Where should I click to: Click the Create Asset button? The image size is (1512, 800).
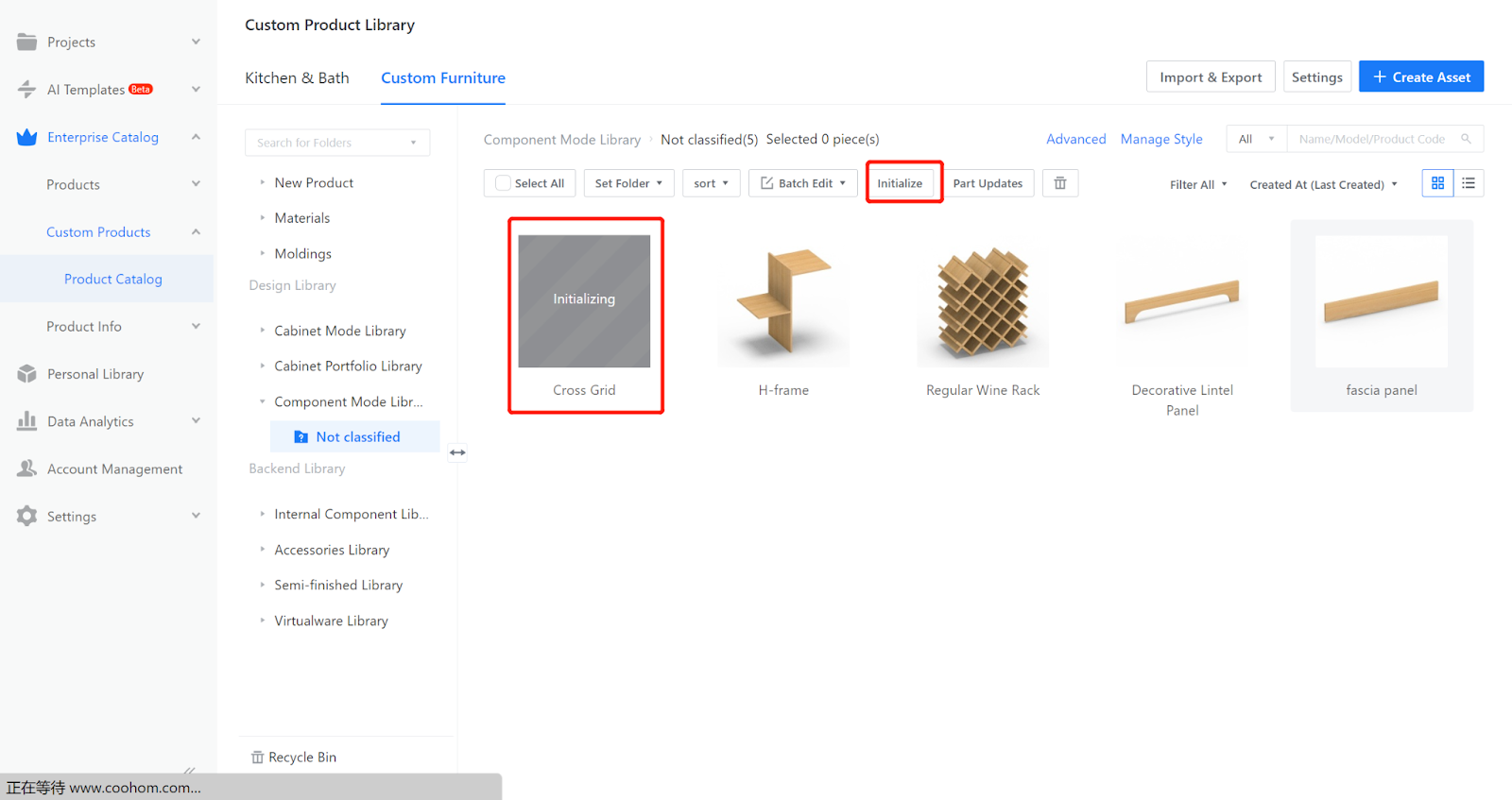(1420, 77)
